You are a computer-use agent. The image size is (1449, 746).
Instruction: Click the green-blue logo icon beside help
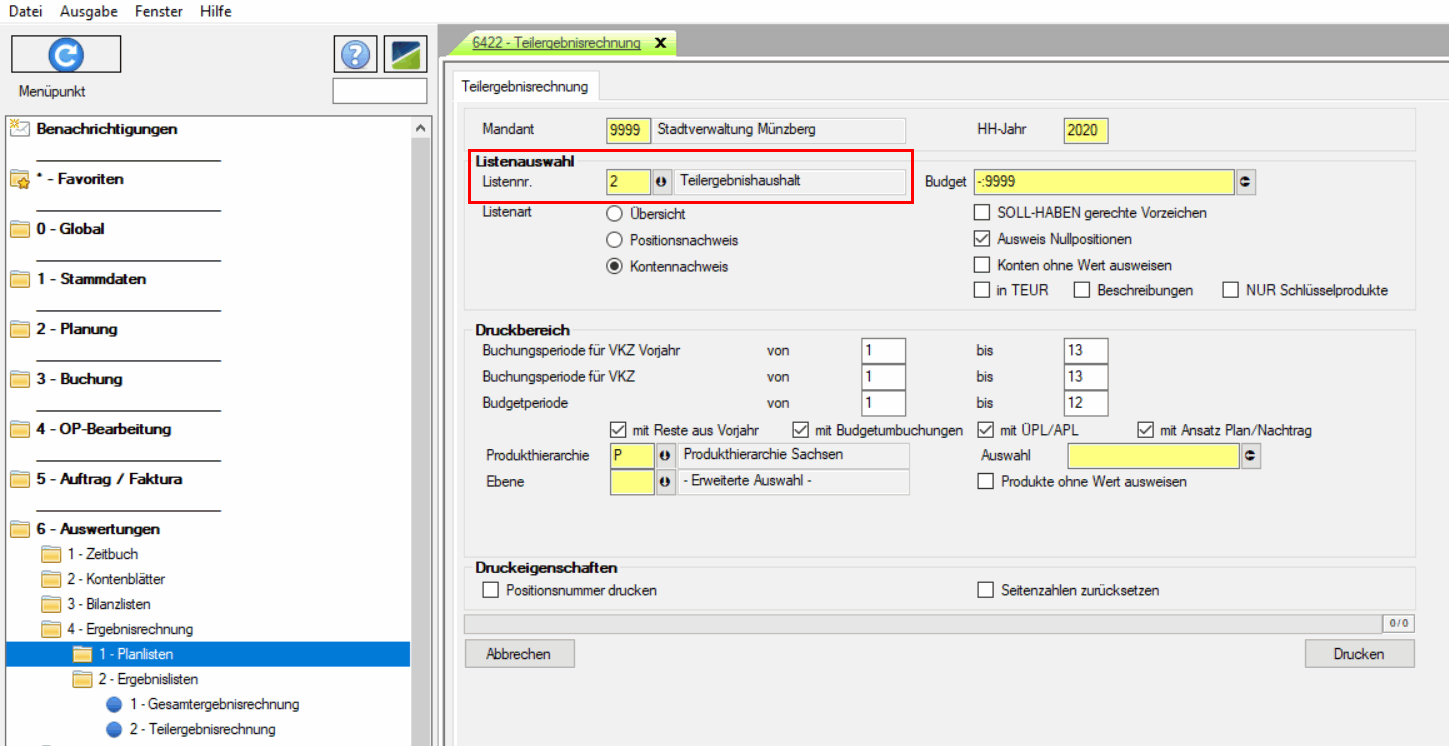click(x=406, y=55)
